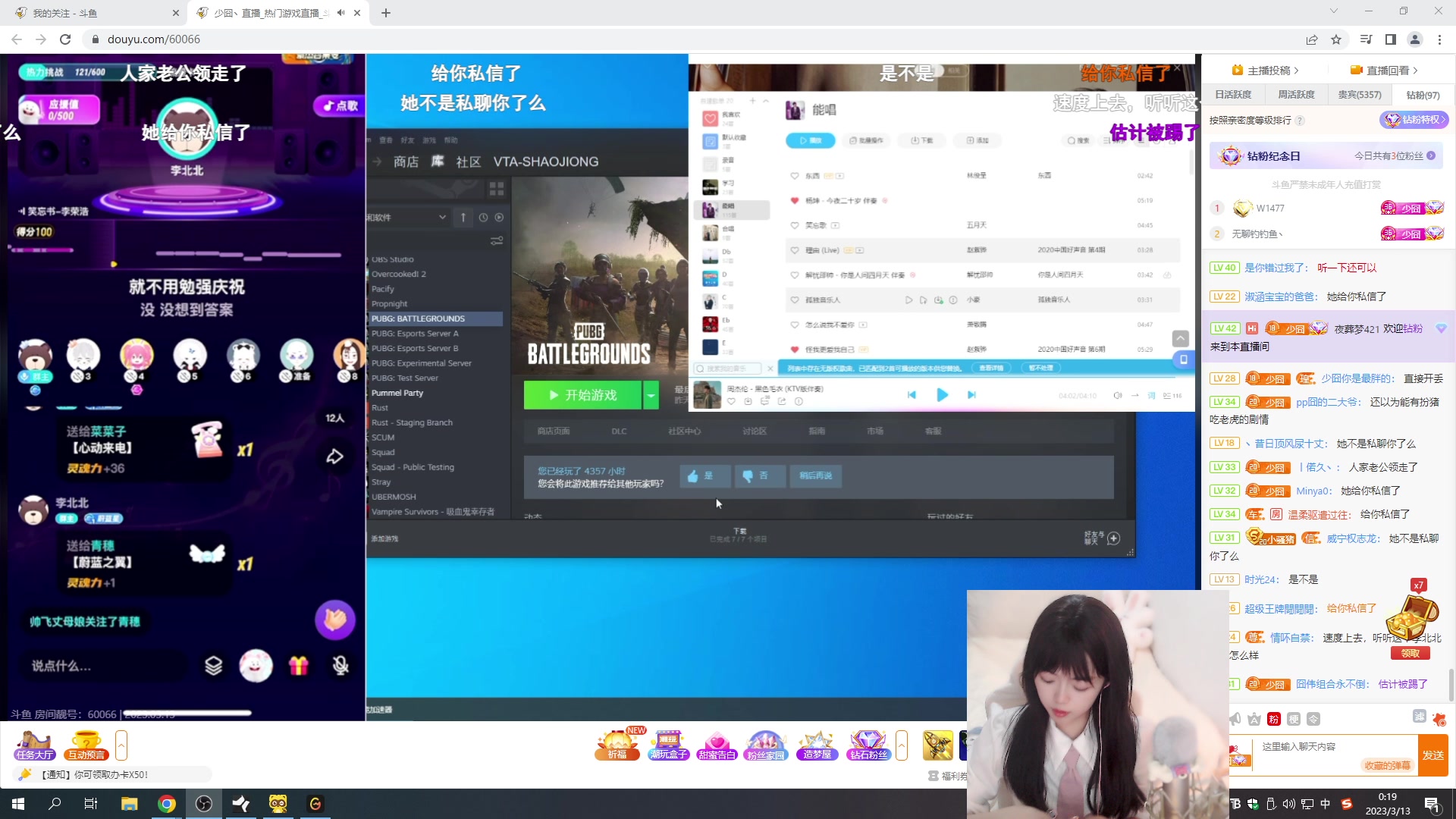
Task: Open the 粉丝家园 fan home icon
Action: [766, 745]
